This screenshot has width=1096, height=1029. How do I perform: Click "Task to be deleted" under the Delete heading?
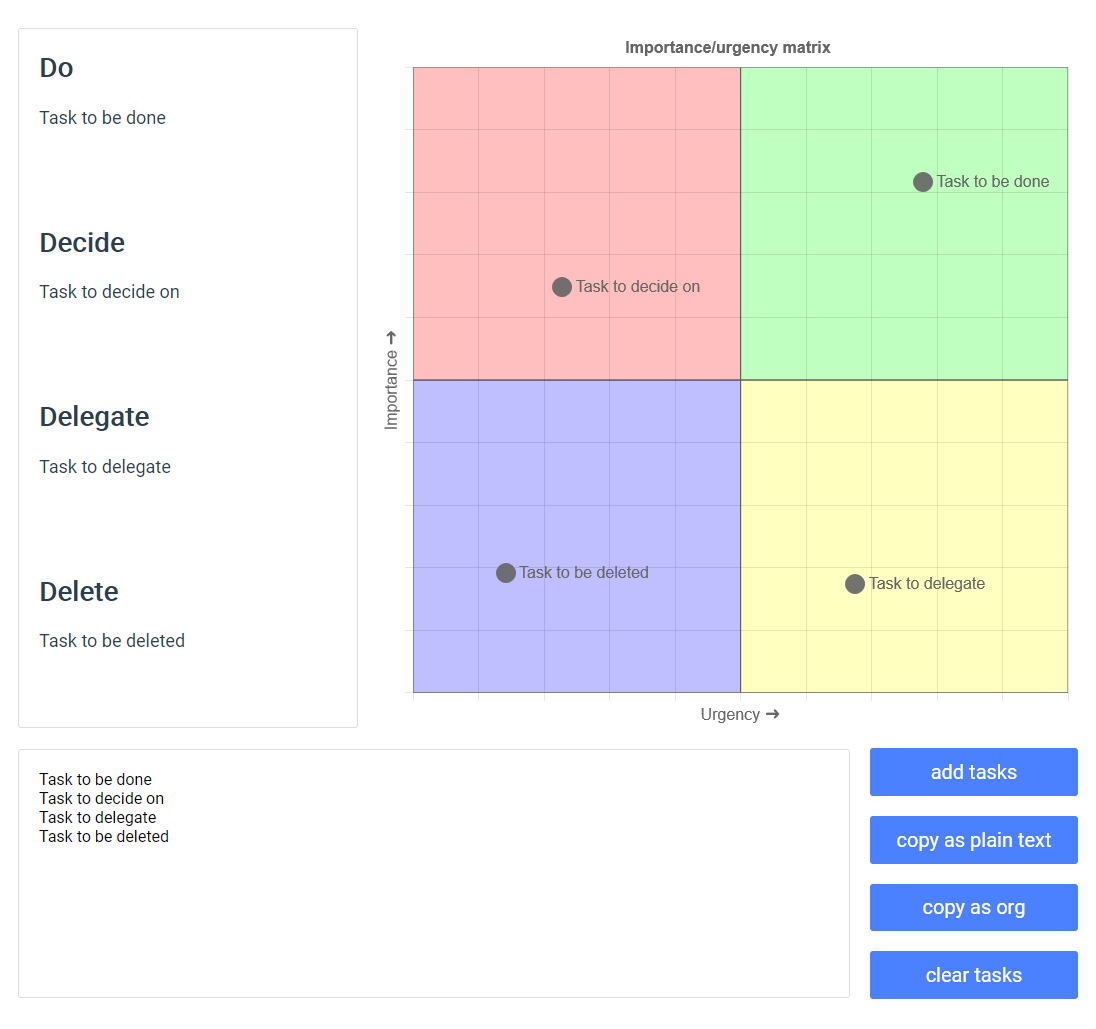pos(112,640)
